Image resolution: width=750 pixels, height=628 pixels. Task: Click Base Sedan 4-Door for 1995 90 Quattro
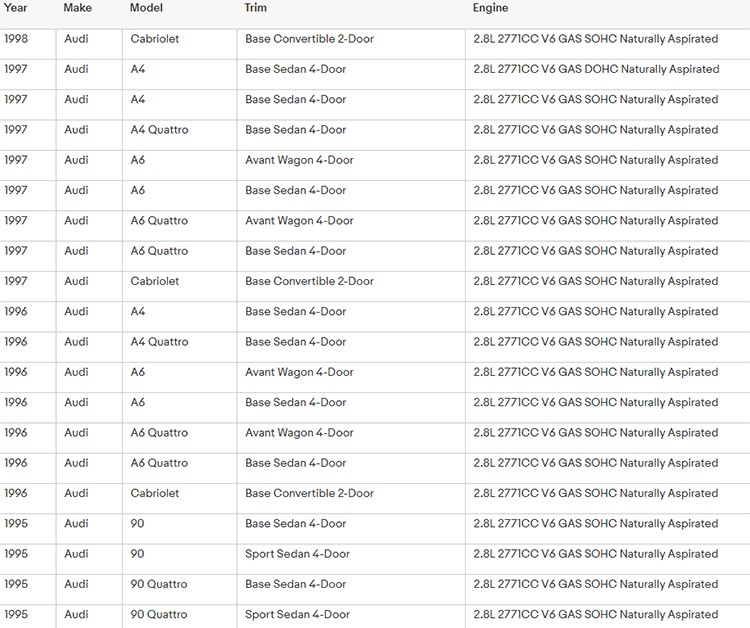tap(296, 584)
